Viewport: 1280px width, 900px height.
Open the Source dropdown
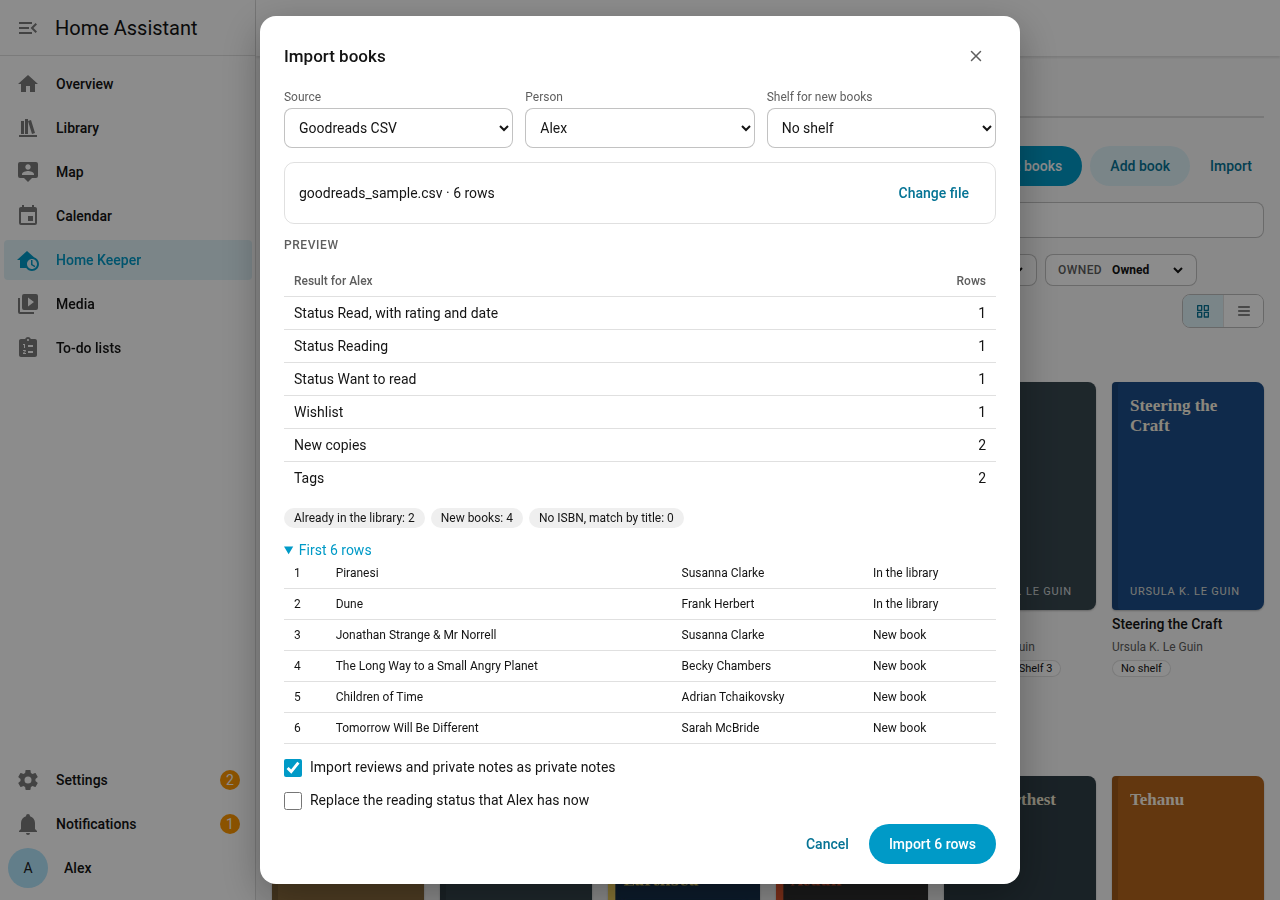pyautogui.click(x=398, y=128)
